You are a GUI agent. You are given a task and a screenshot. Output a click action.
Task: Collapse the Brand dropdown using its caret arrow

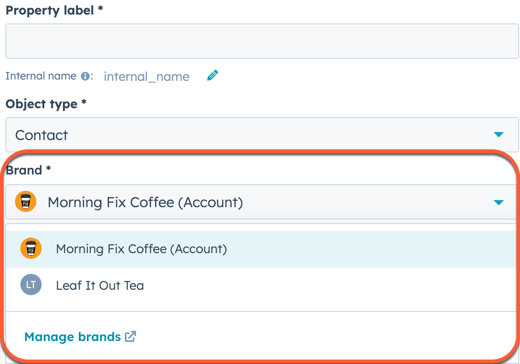(499, 202)
